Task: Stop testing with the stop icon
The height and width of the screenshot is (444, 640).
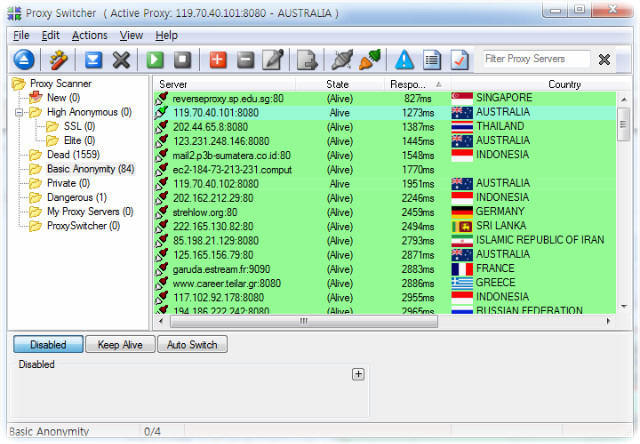Action: pos(182,60)
